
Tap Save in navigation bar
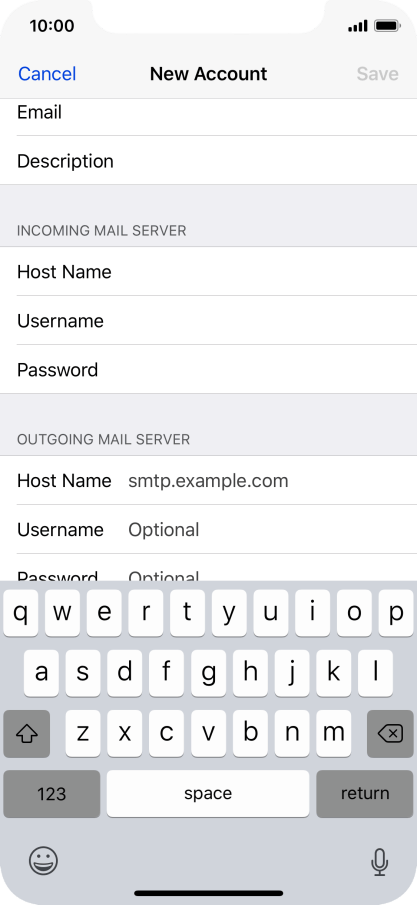[377, 74]
